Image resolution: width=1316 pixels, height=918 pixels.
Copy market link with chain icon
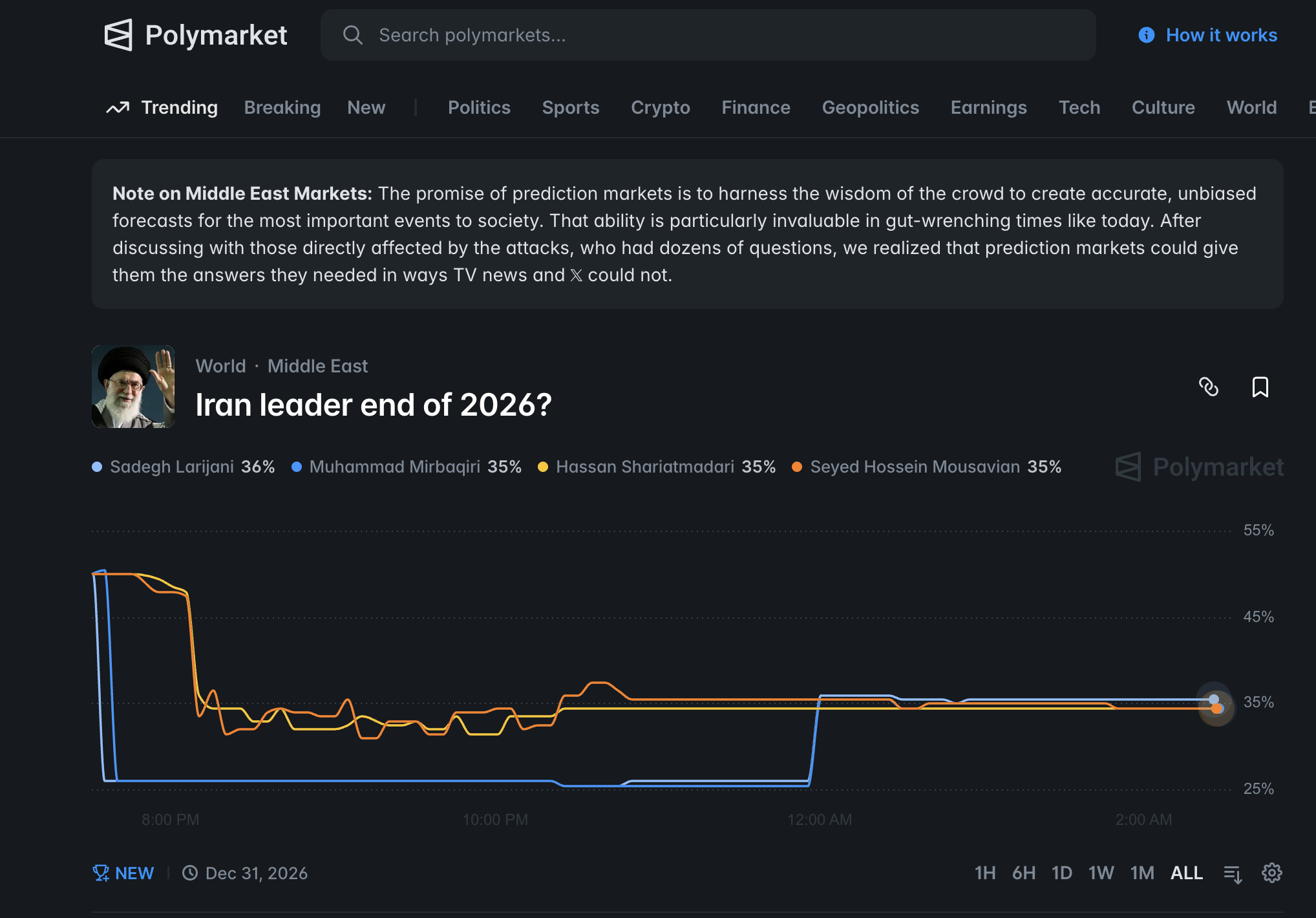pyautogui.click(x=1208, y=387)
